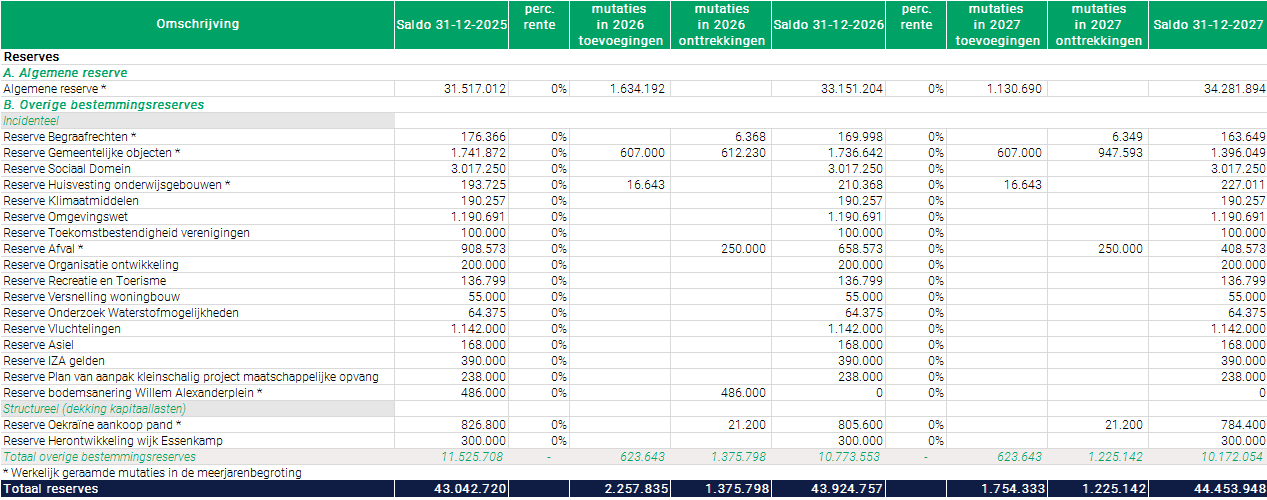Image resolution: width=1267 pixels, height=500 pixels.
Task: Select the Saldo 31-12-2025 column header
Action: click(x=452, y=24)
